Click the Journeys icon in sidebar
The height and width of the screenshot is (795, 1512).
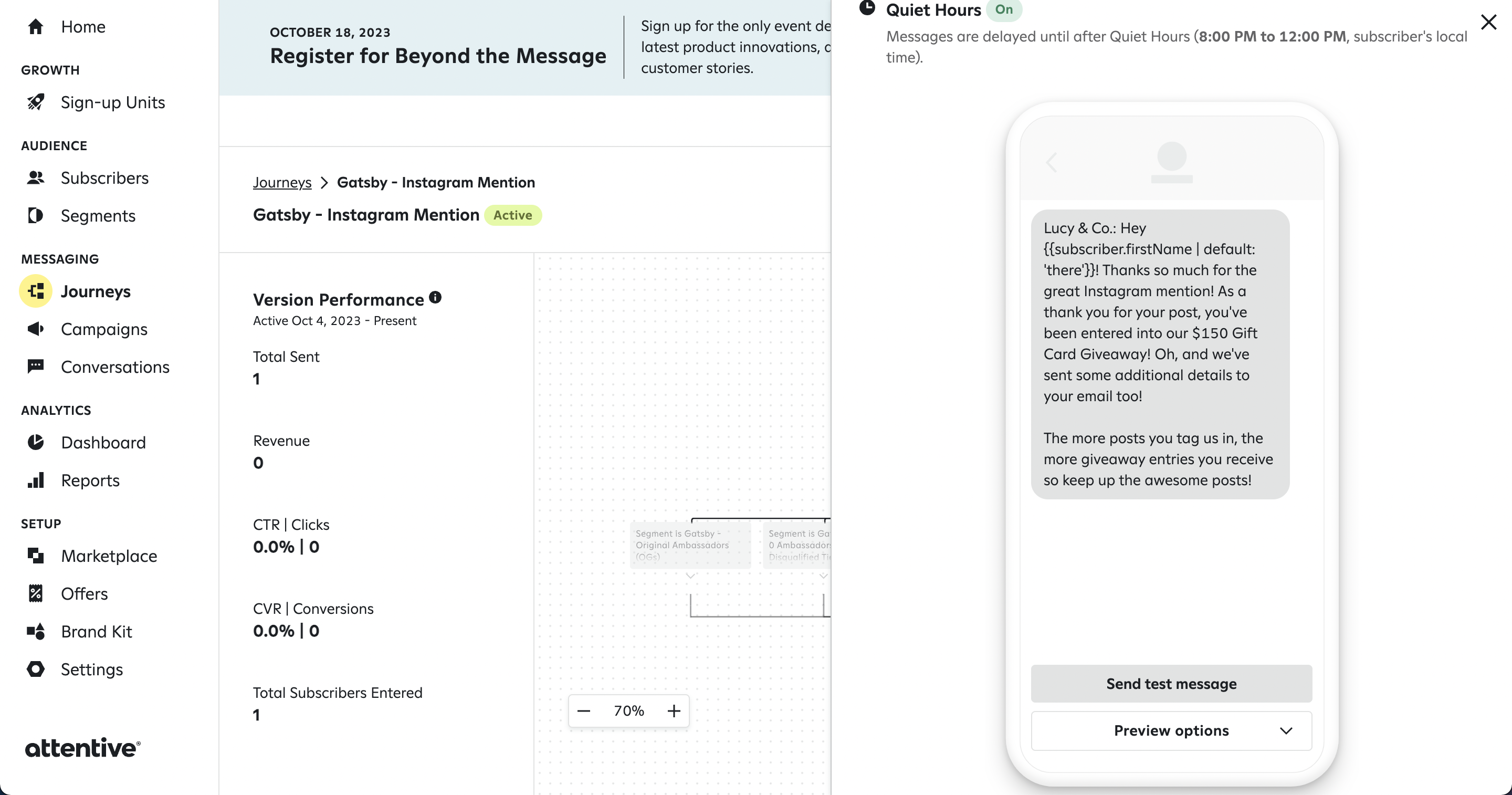(x=36, y=291)
